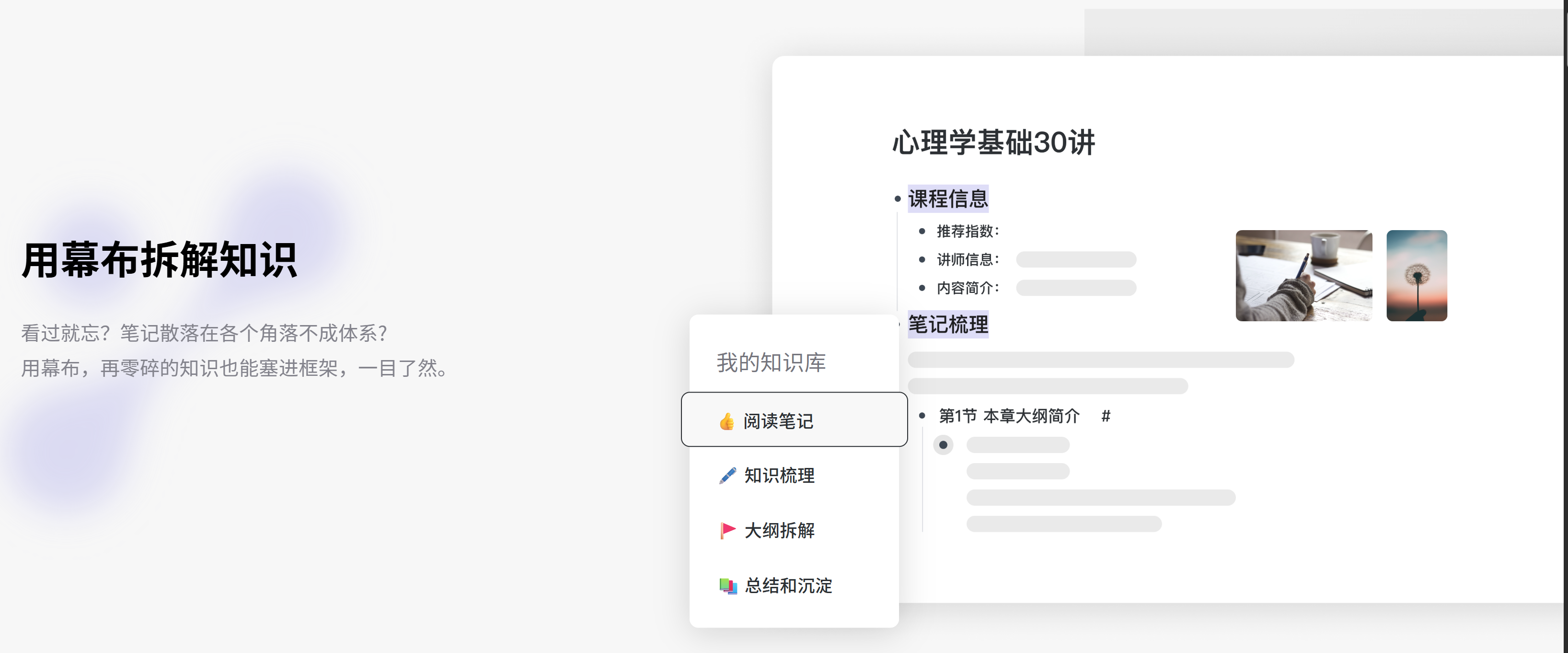Click the 心理学基础30讲 document title
The image size is (1568, 653).
[x=993, y=142]
